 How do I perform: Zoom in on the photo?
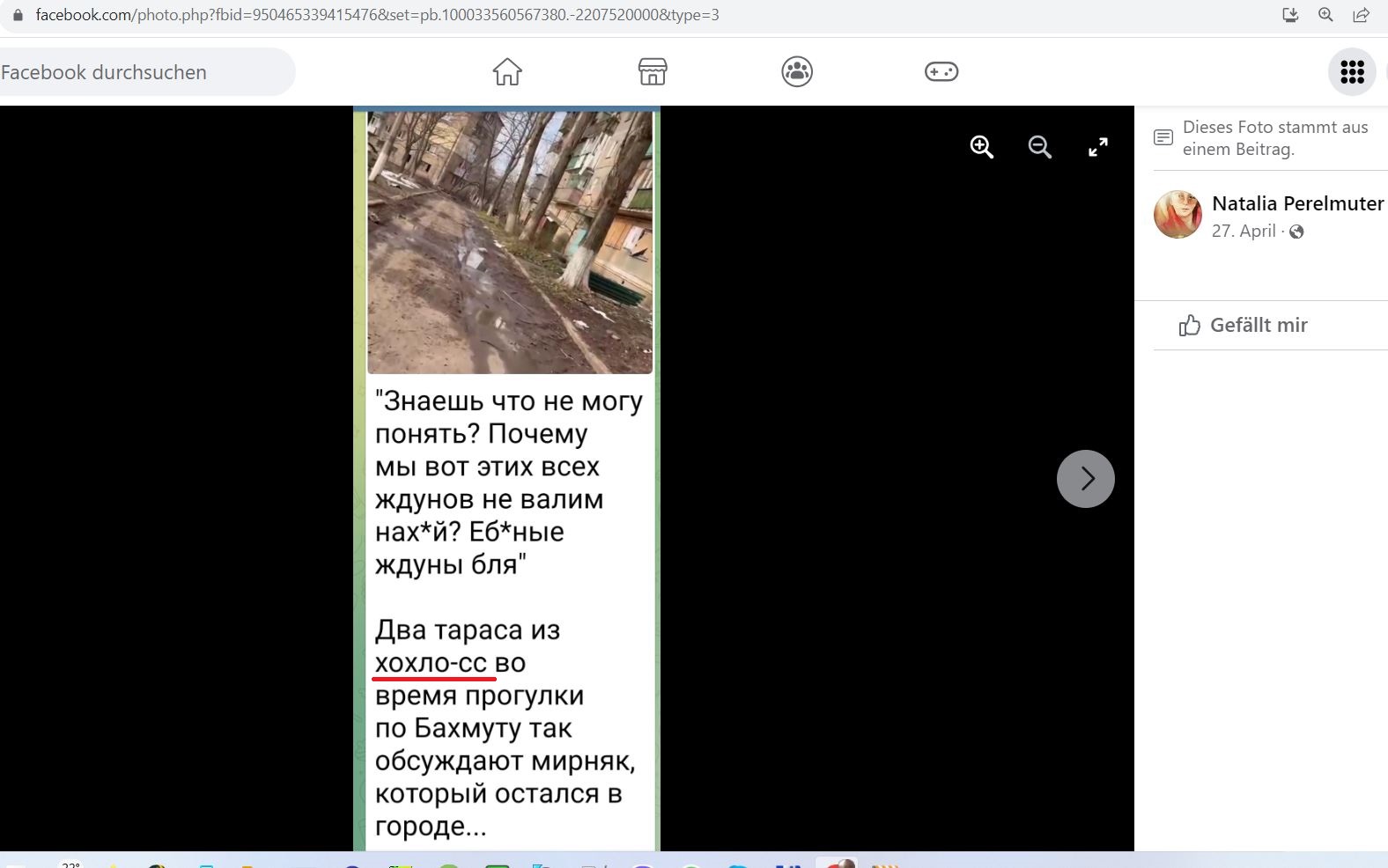pyautogui.click(x=982, y=147)
